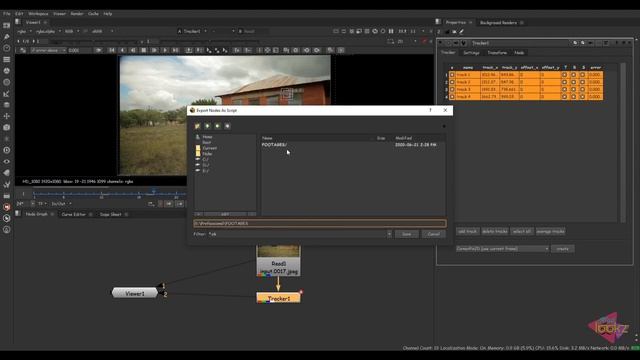Open the In/Out playback range dropdown
Screen dimensions: 640x360
click(61, 203)
